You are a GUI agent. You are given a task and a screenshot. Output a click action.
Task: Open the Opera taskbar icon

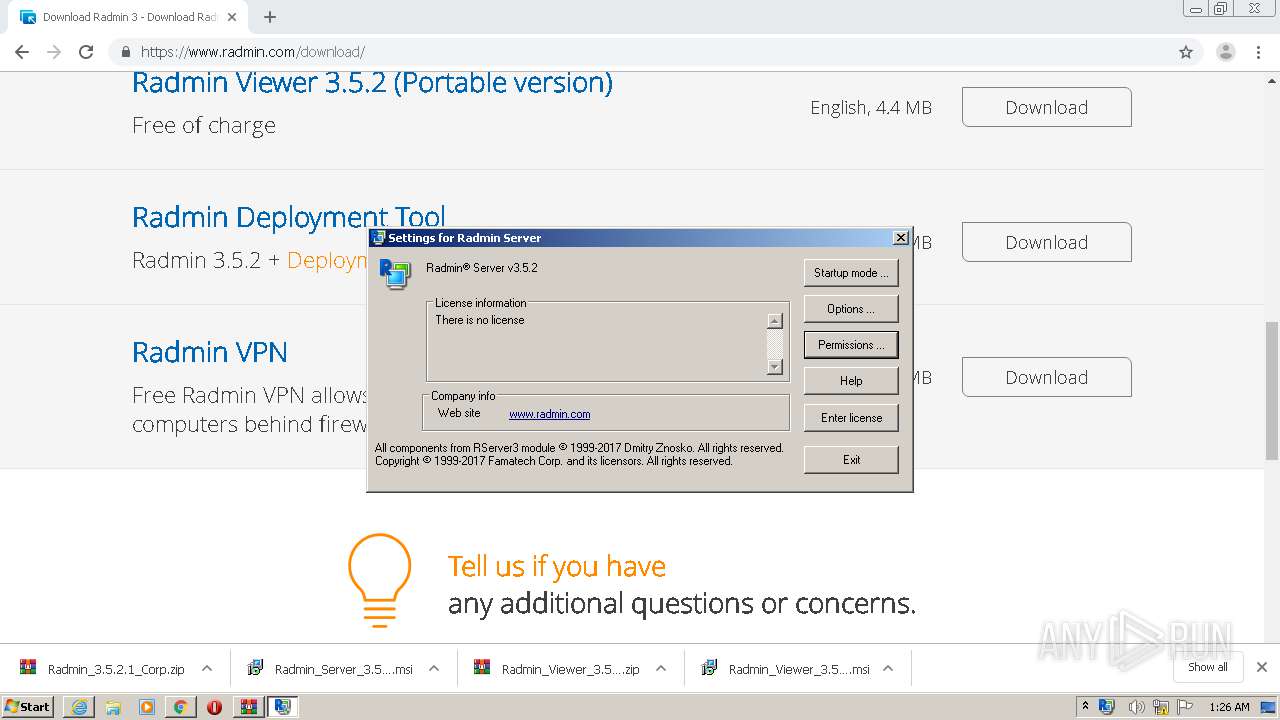tap(214, 707)
